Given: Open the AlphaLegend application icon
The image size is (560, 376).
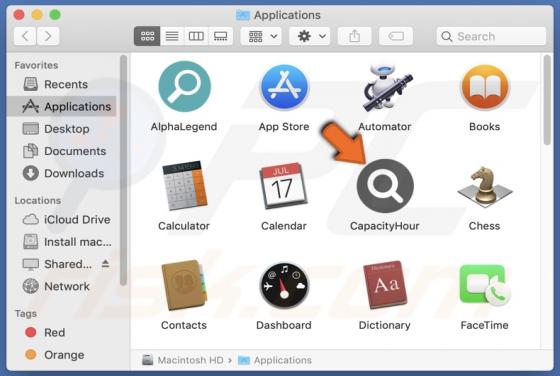Looking at the screenshot, I should (x=184, y=86).
